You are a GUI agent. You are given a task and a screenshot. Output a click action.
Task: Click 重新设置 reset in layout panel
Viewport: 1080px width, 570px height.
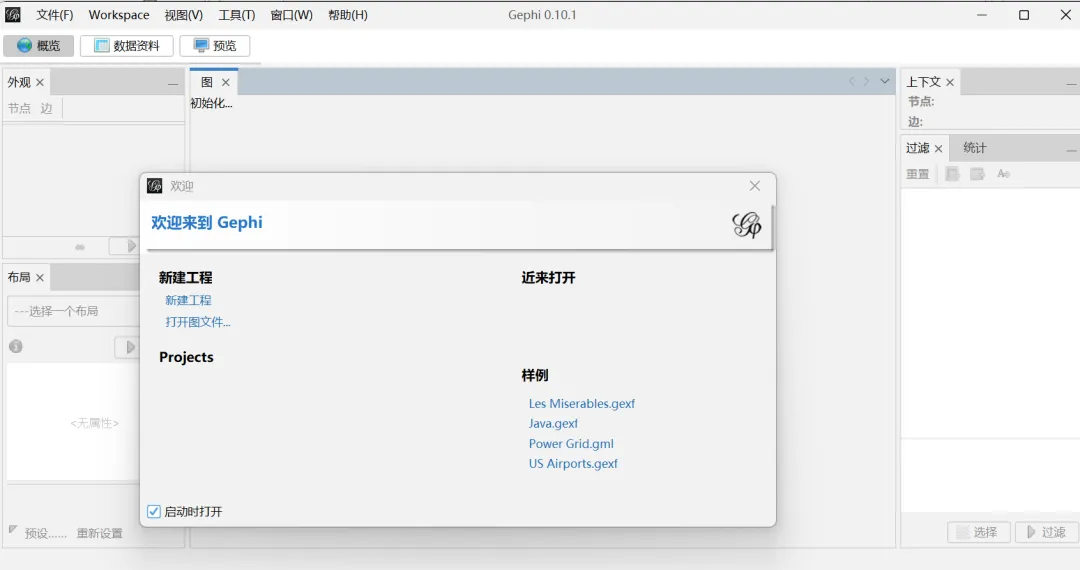pos(100,534)
